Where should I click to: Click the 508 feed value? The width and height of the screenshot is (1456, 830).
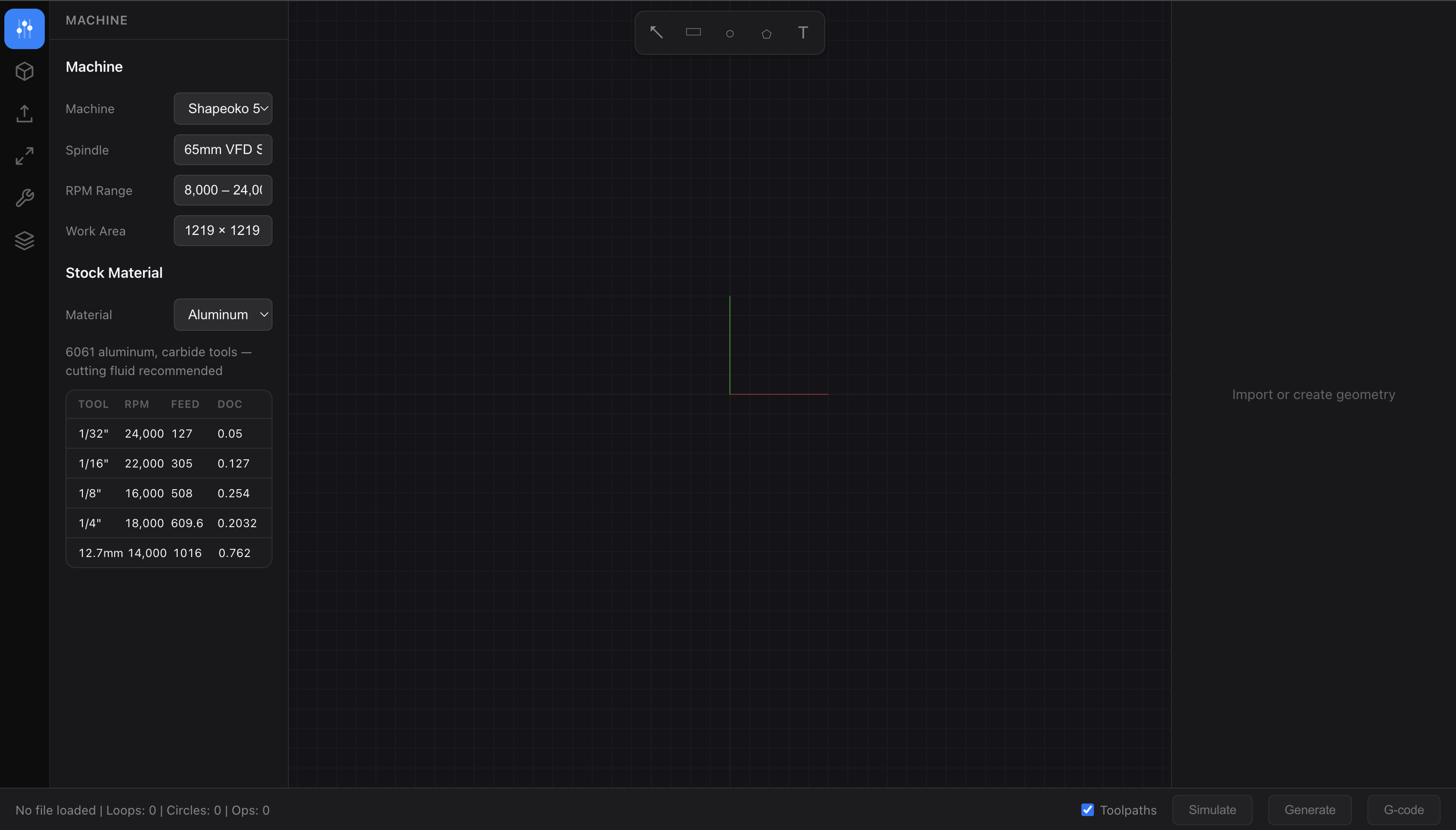[182, 493]
